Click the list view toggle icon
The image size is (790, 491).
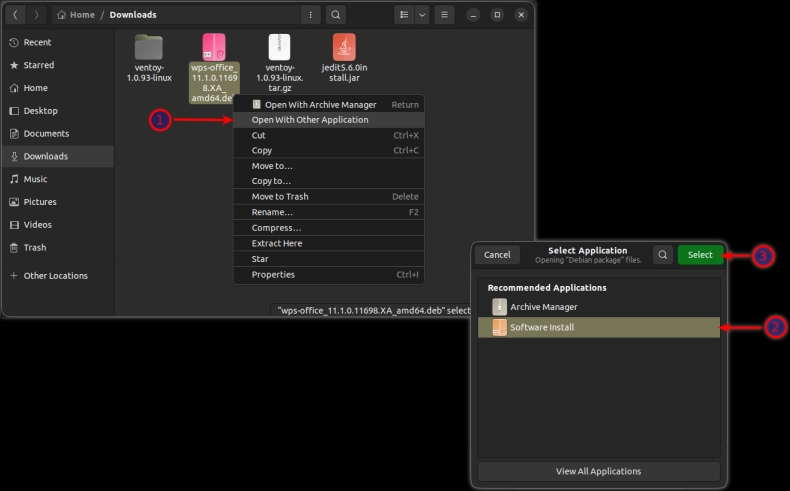(x=403, y=15)
